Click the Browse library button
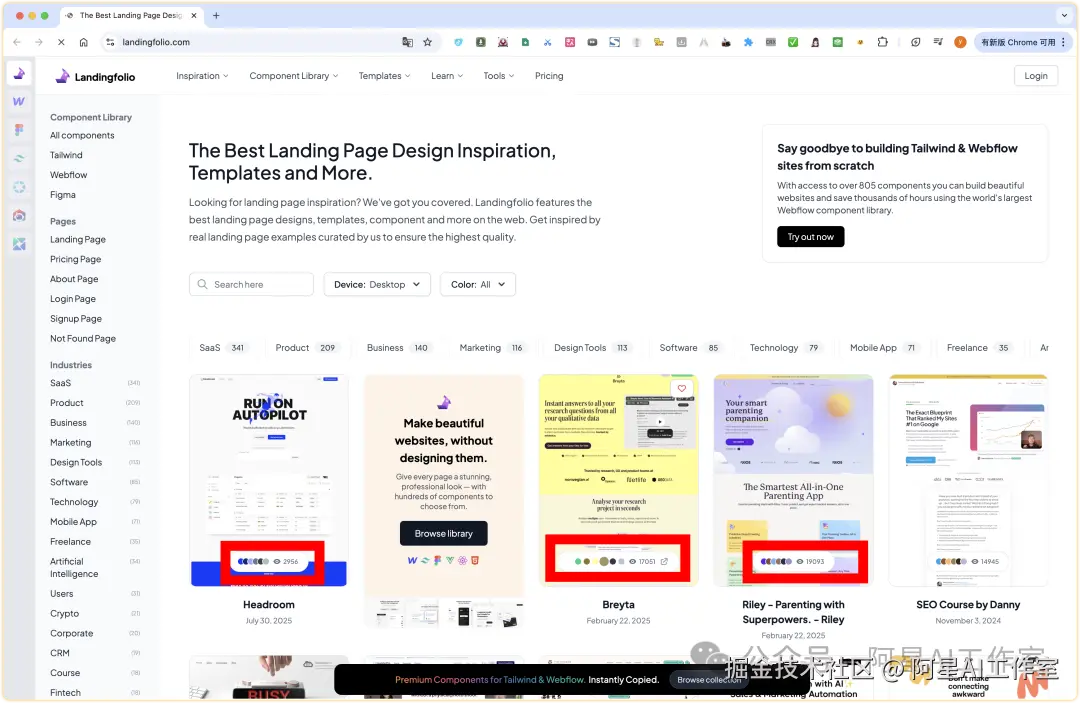The width and height of the screenshot is (1080, 703). 444,534
